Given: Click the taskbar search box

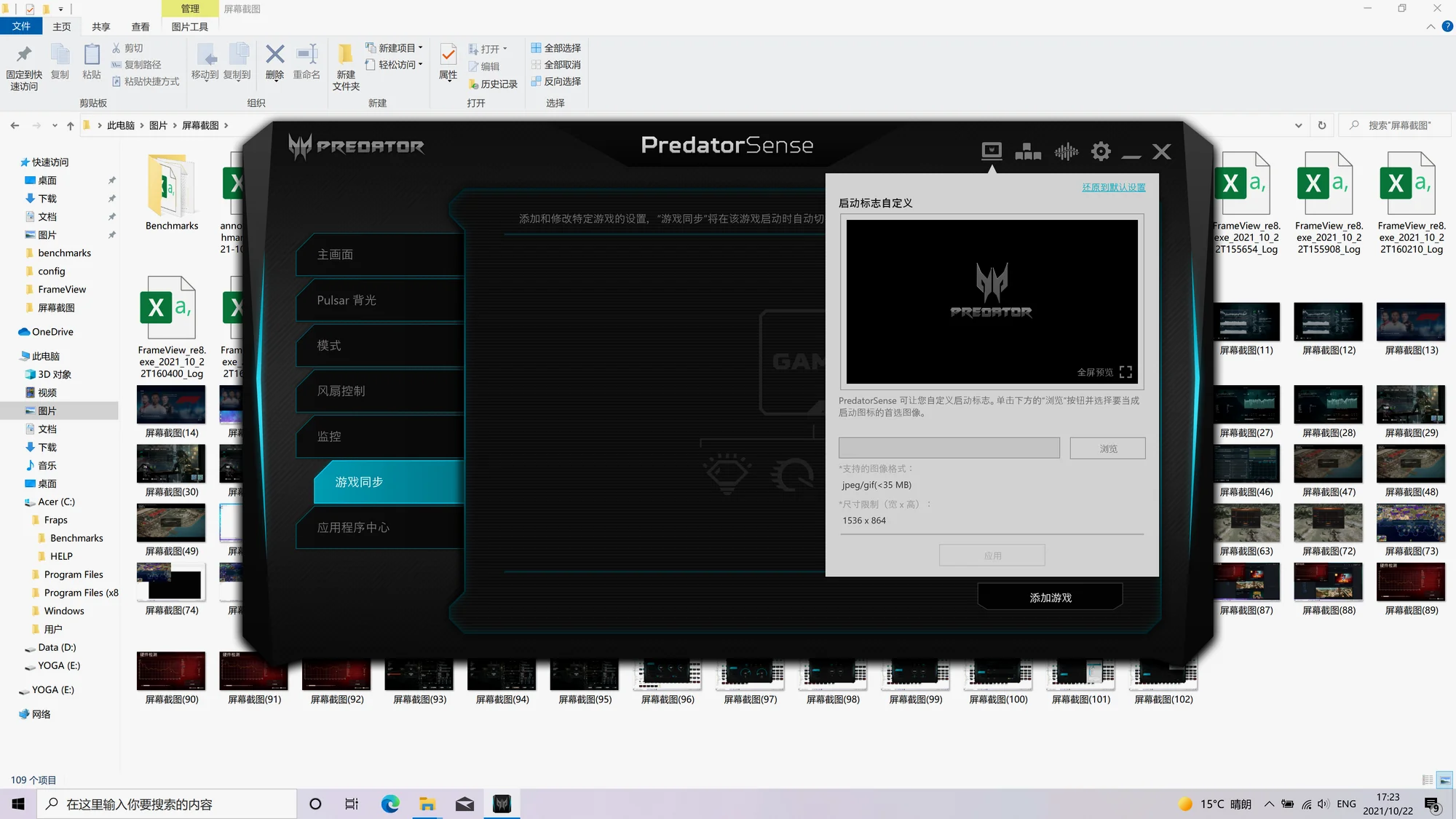Looking at the screenshot, I should pyautogui.click(x=167, y=804).
